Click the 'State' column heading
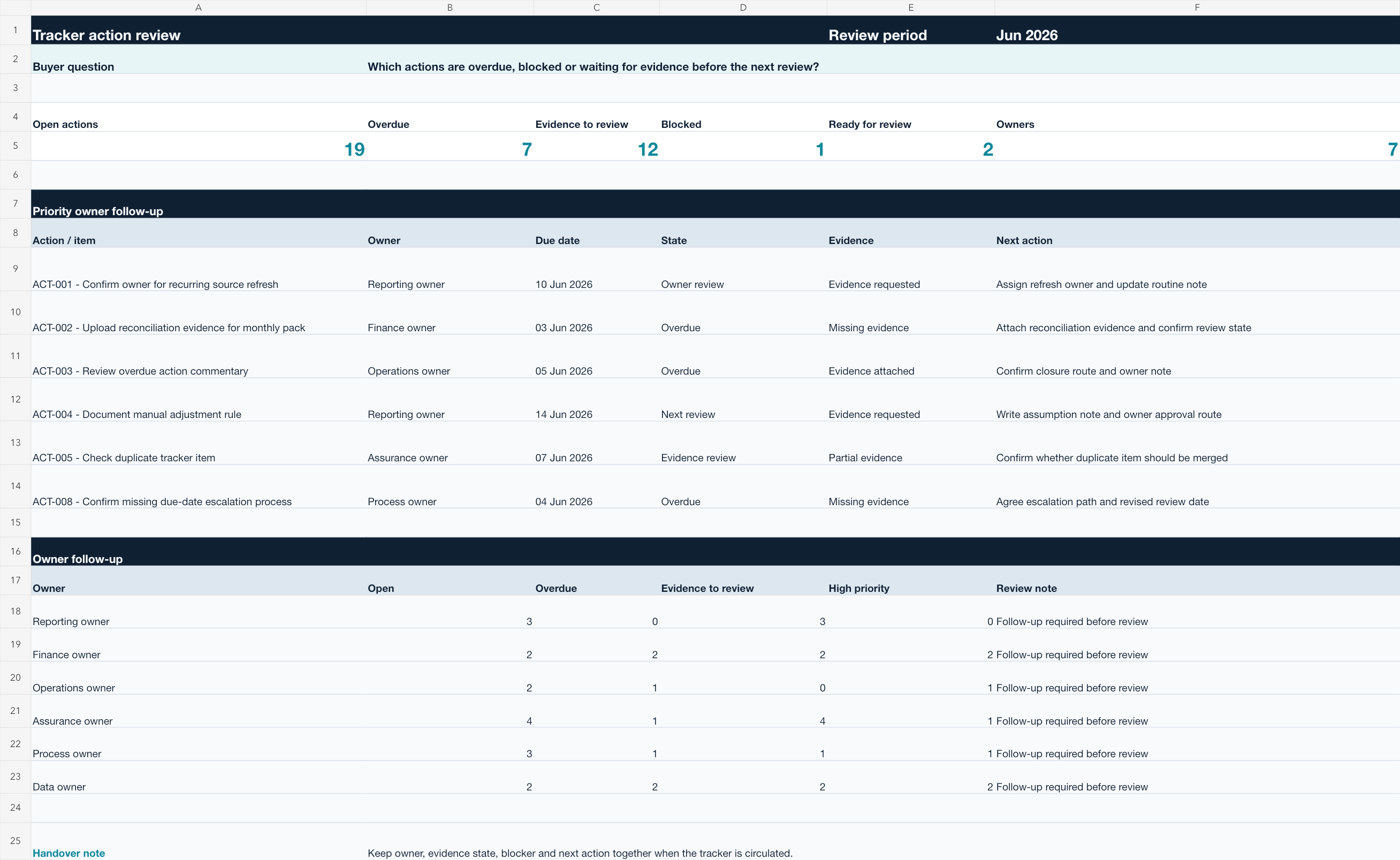The height and width of the screenshot is (860, 1400). coord(674,240)
